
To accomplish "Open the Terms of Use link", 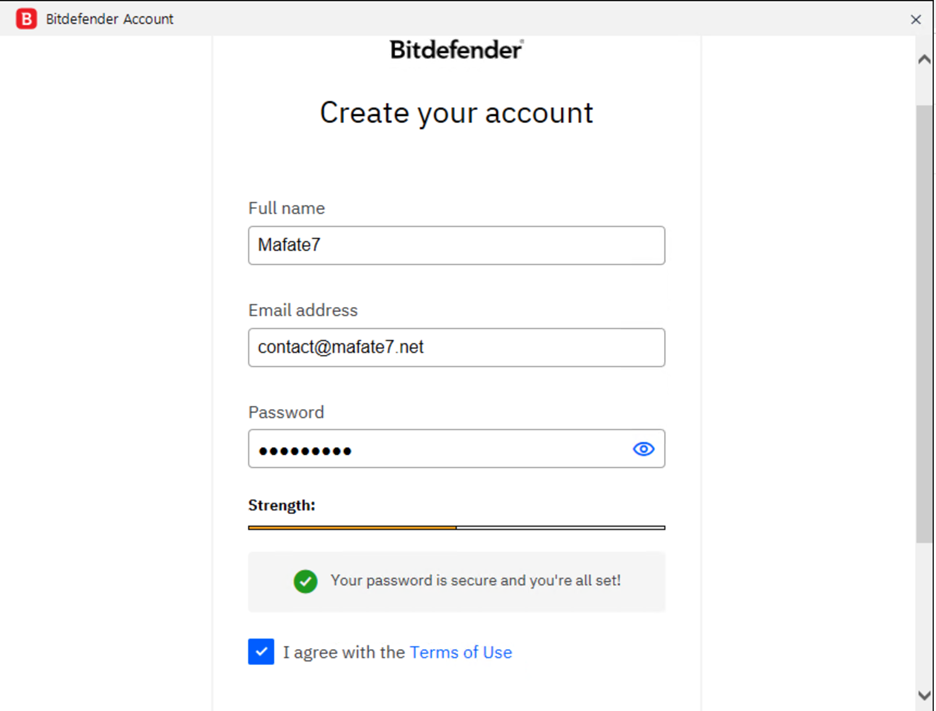I will tap(461, 652).
